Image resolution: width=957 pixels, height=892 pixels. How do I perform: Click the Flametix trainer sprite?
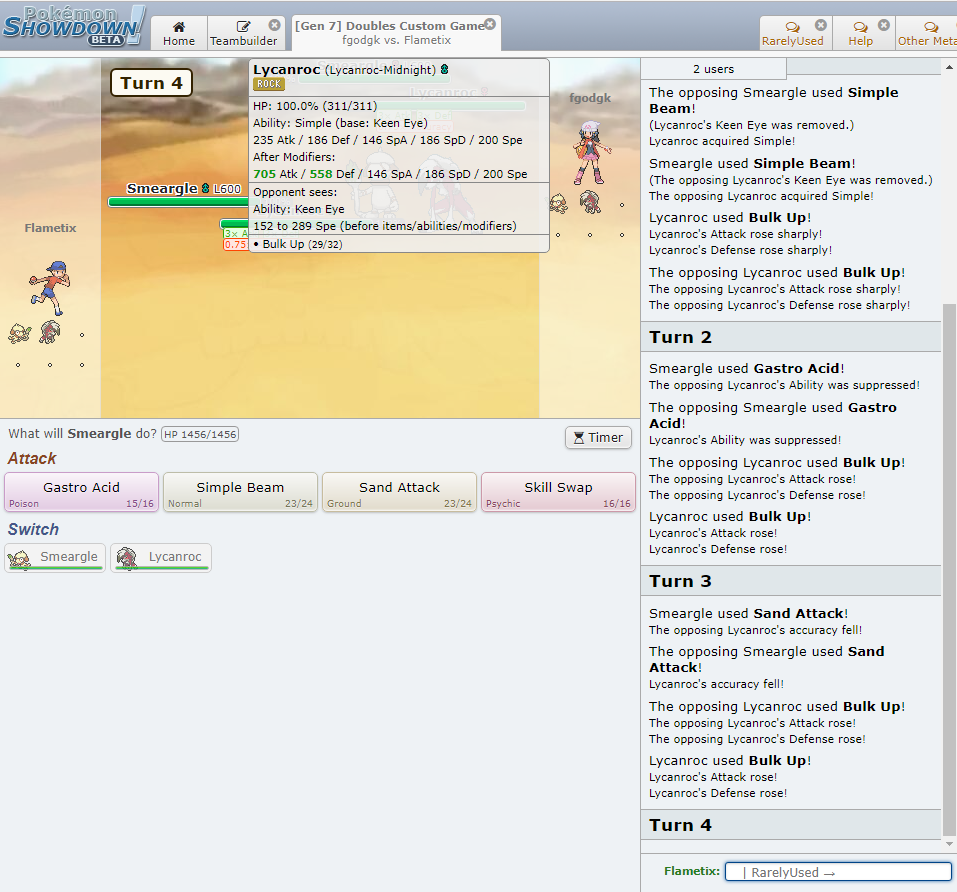tap(49, 287)
